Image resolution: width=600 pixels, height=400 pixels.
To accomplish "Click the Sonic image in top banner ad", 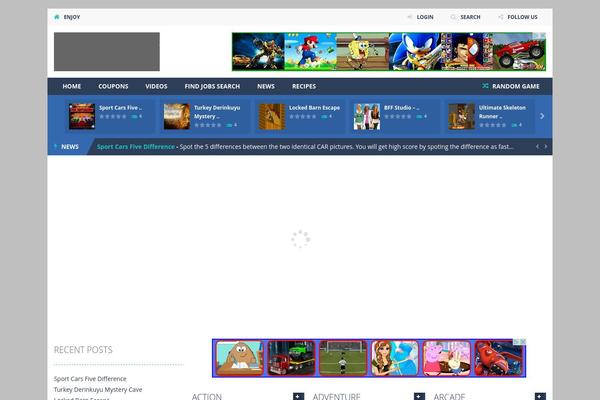I will (x=415, y=52).
